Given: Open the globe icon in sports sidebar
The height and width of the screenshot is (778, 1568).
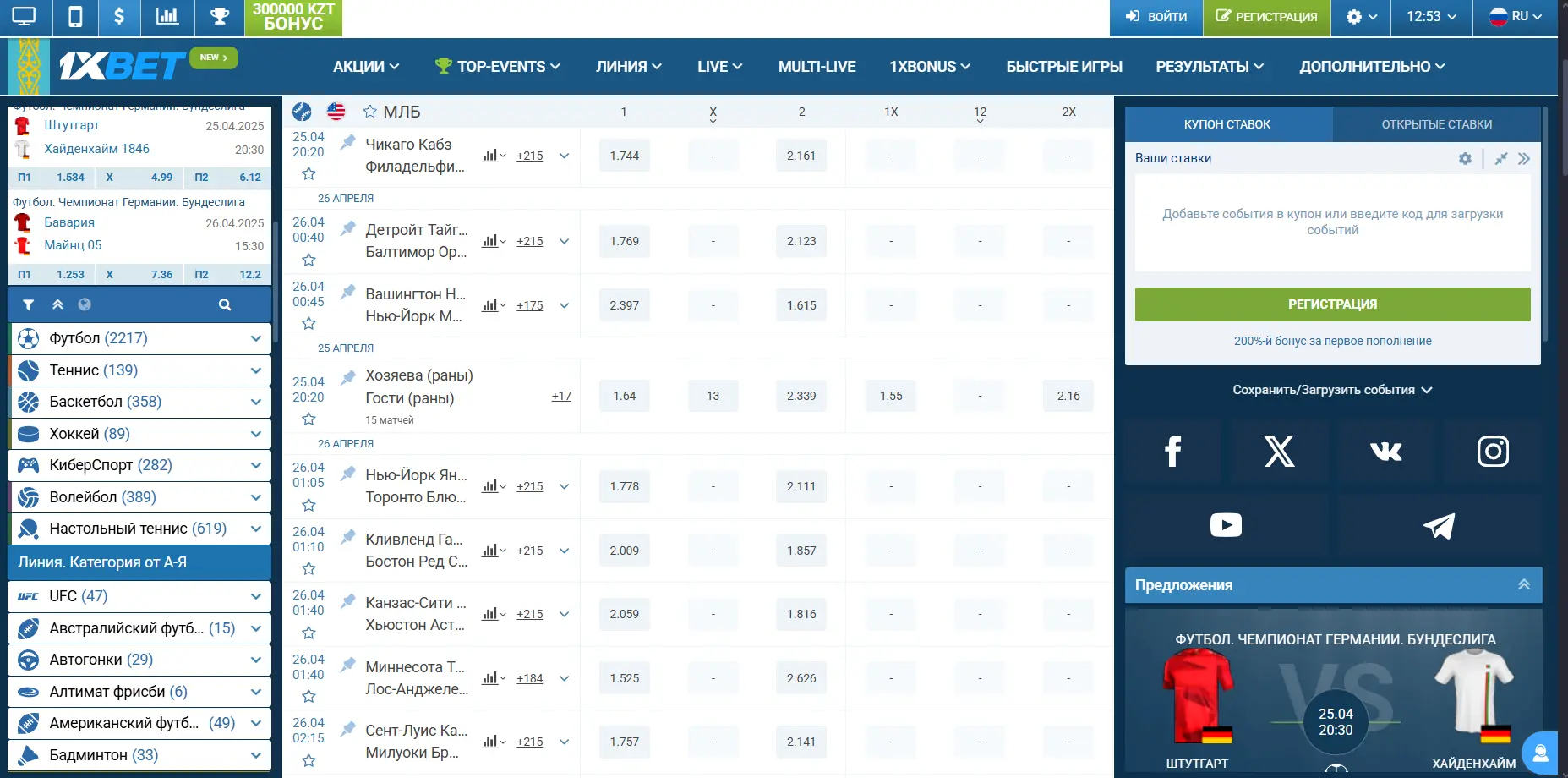Looking at the screenshot, I should point(85,305).
